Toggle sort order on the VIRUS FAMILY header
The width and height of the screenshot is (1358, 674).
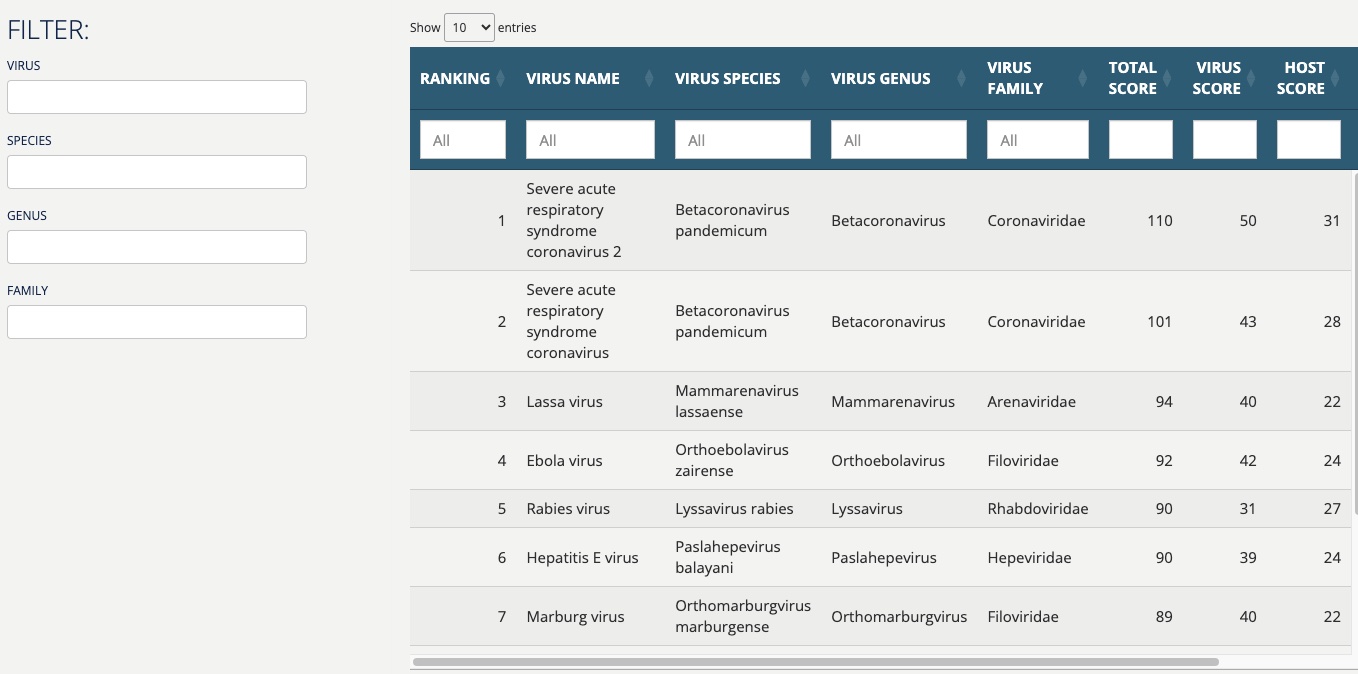point(1015,78)
